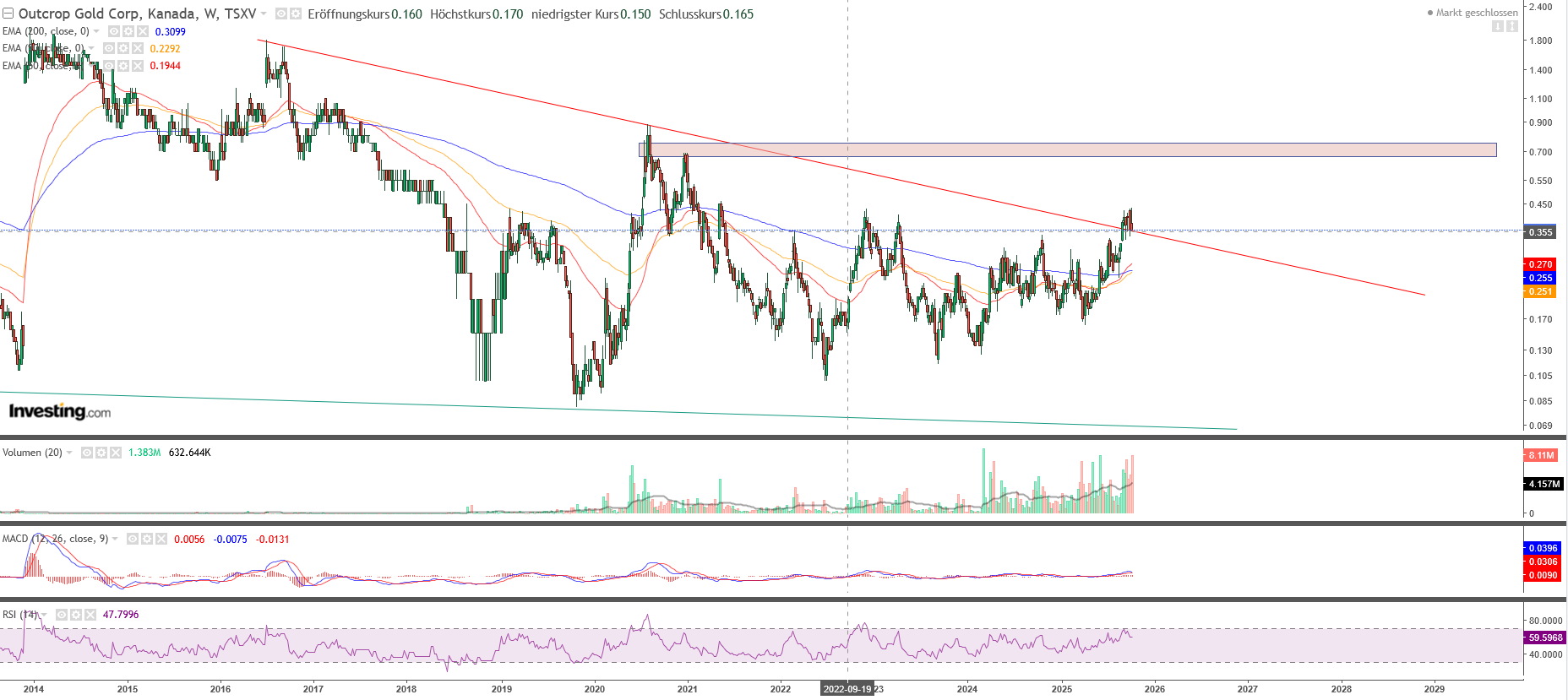Remove the RSI indicator

point(90,615)
